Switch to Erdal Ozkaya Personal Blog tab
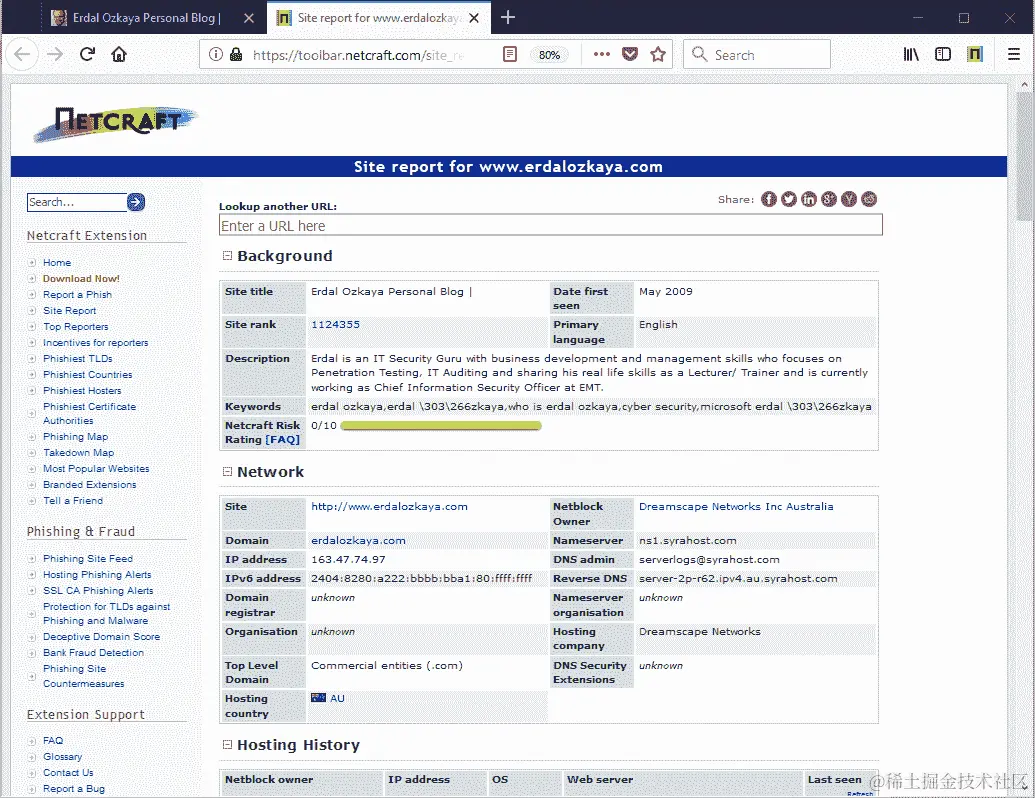1035x798 pixels. pos(145,18)
